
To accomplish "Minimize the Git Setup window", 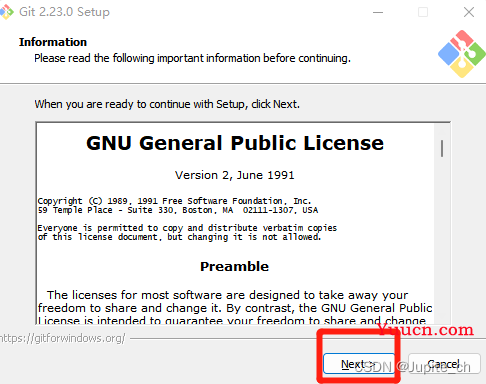I will 378,12.
